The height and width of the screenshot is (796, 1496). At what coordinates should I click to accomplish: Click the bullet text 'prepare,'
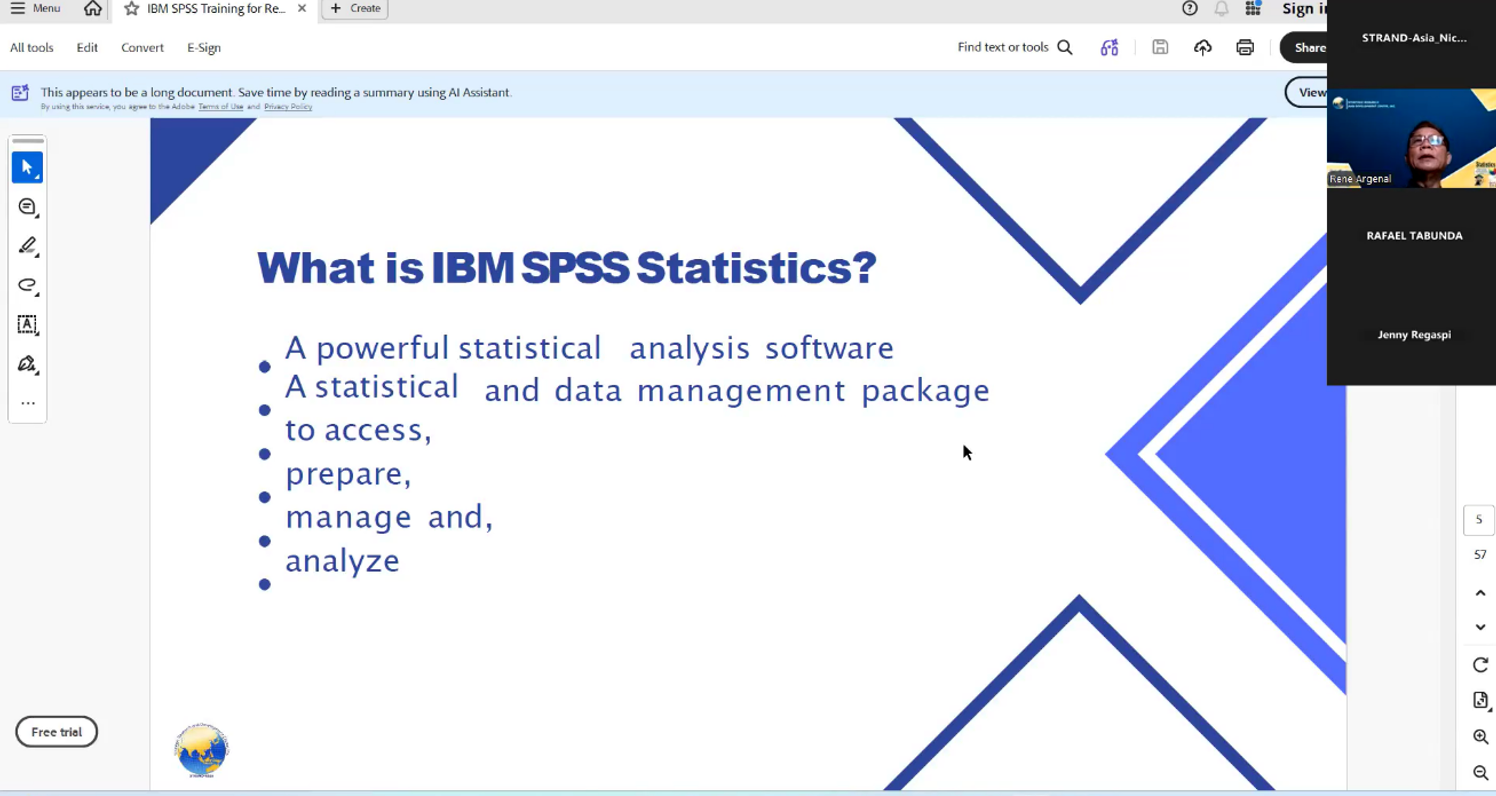[348, 473]
